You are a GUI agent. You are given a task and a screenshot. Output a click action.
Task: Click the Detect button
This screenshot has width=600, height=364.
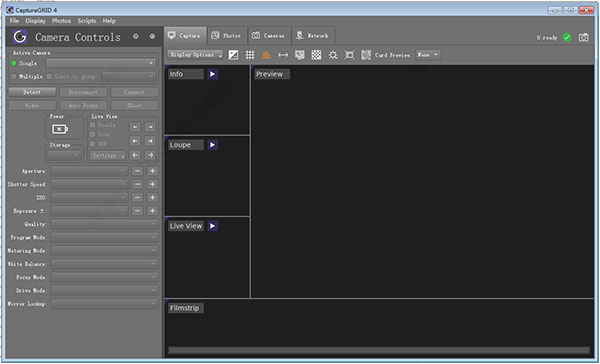(x=32, y=92)
